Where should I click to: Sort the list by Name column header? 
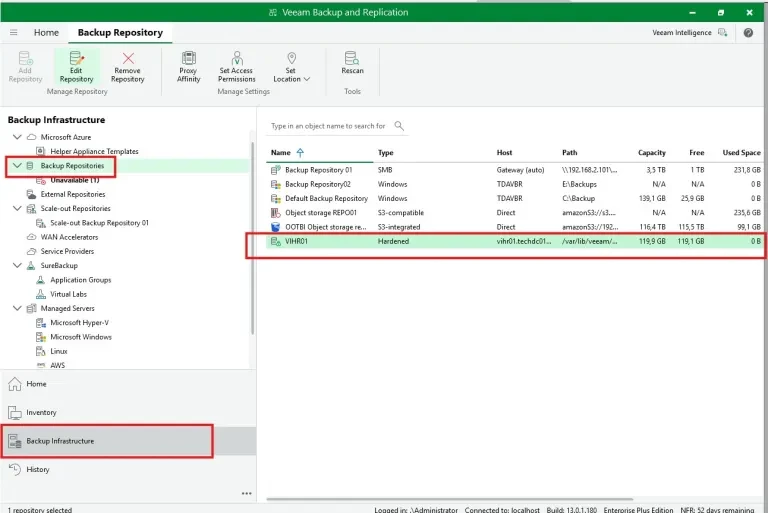click(281, 153)
